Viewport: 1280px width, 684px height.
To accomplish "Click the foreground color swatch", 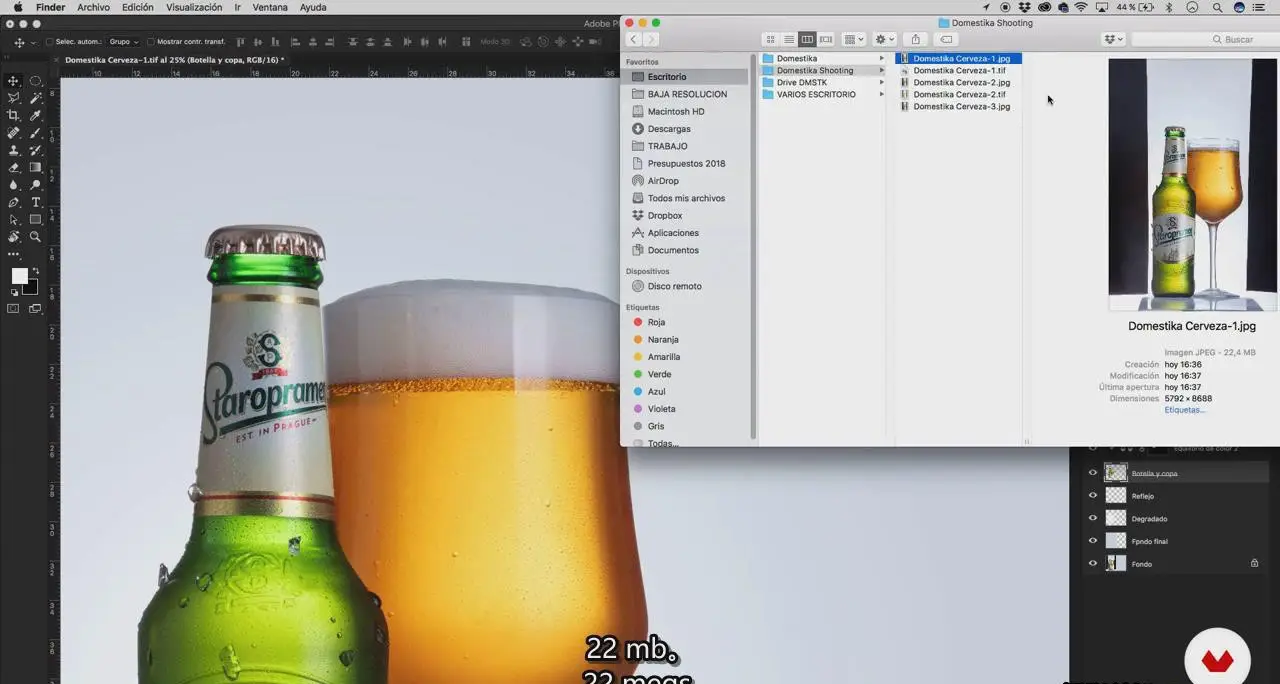I will point(19,276).
